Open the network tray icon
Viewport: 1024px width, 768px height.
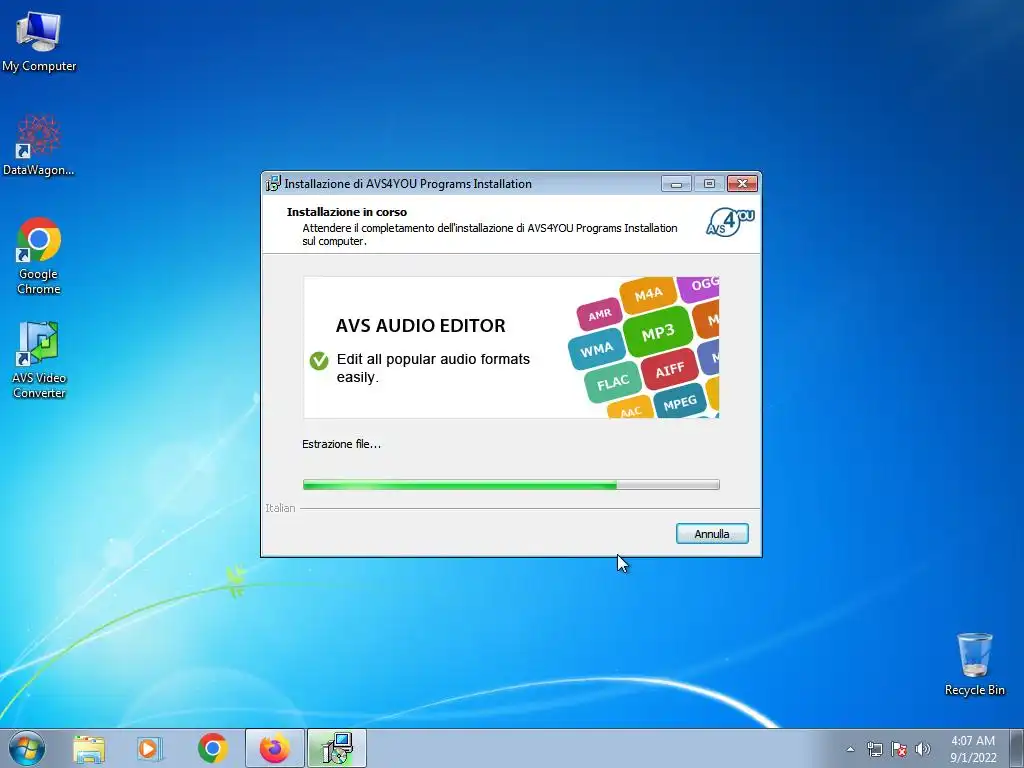click(874, 749)
